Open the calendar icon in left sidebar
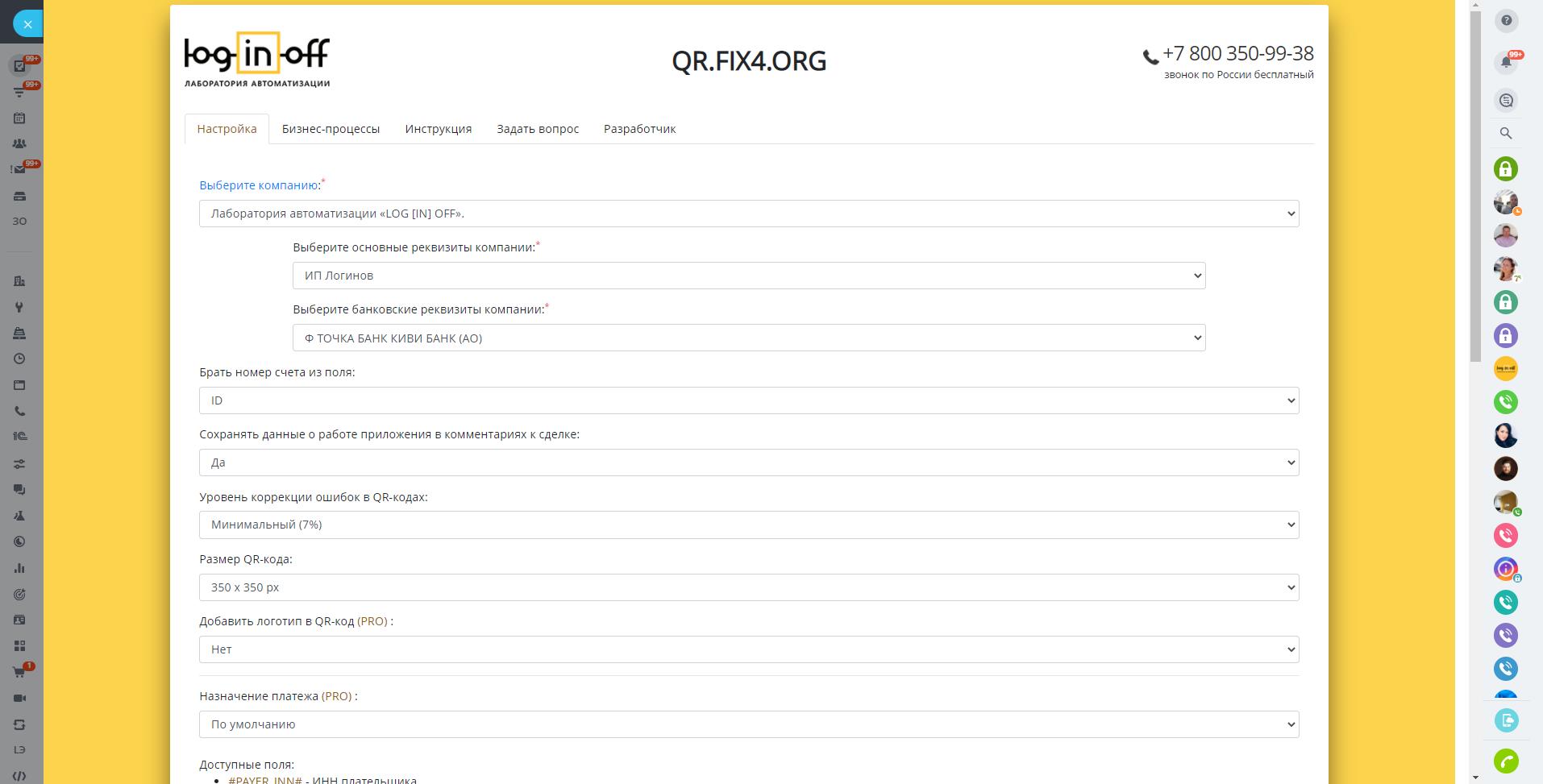 pyautogui.click(x=19, y=118)
